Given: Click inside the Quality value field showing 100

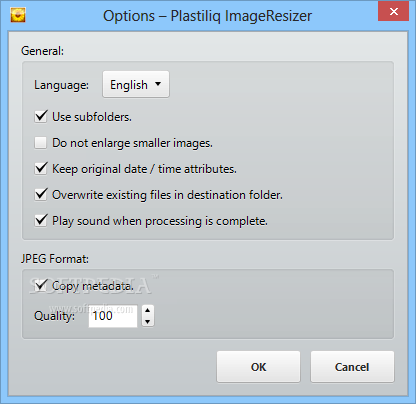Looking at the screenshot, I should click(x=113, y=316).
